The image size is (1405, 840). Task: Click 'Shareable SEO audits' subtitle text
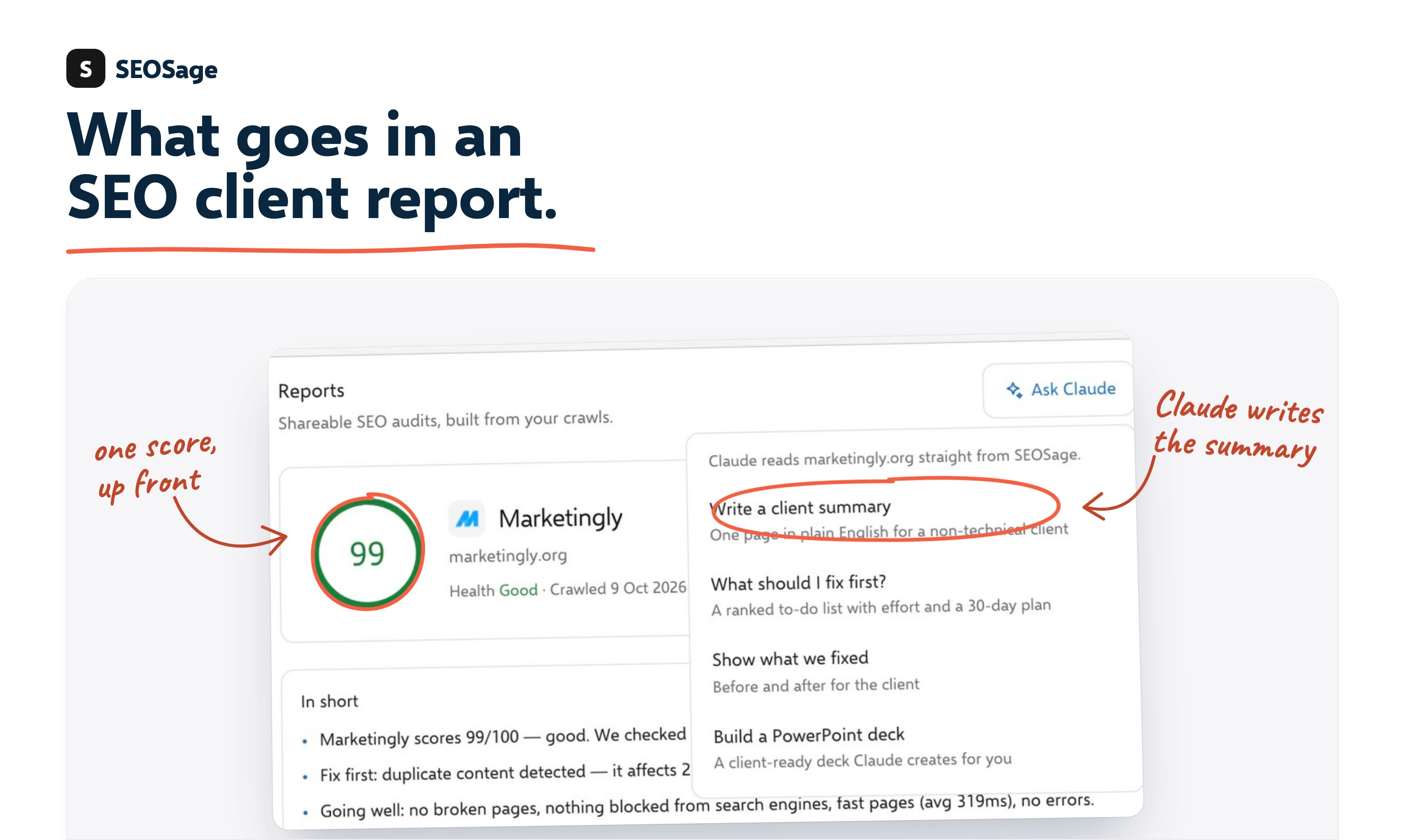point(445,420)
